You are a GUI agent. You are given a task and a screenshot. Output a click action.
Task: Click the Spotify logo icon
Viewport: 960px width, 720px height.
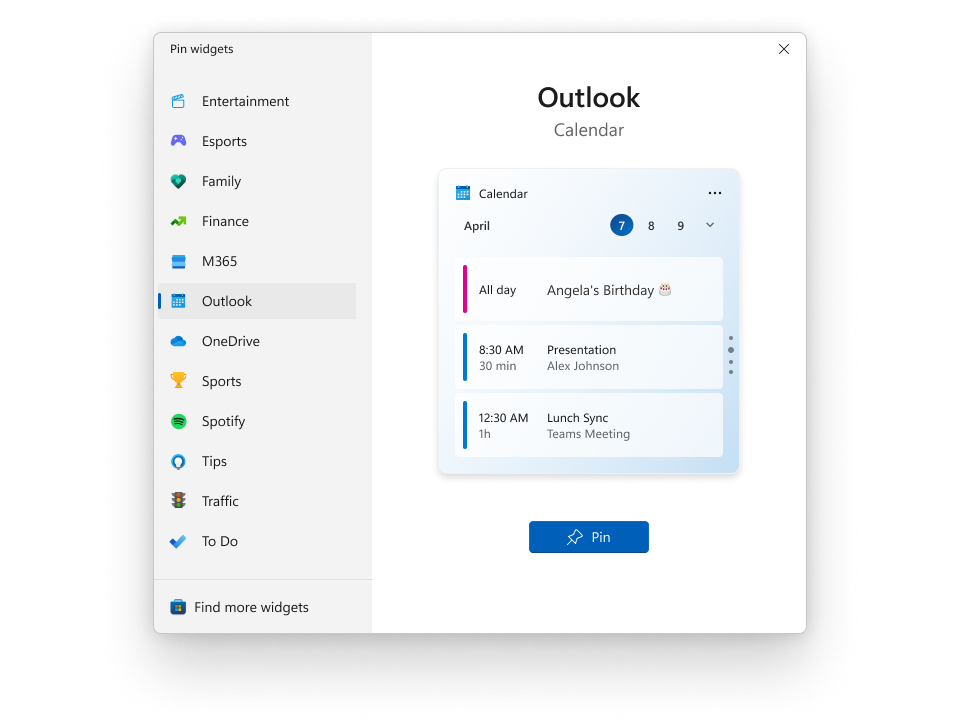pos(178,421)
